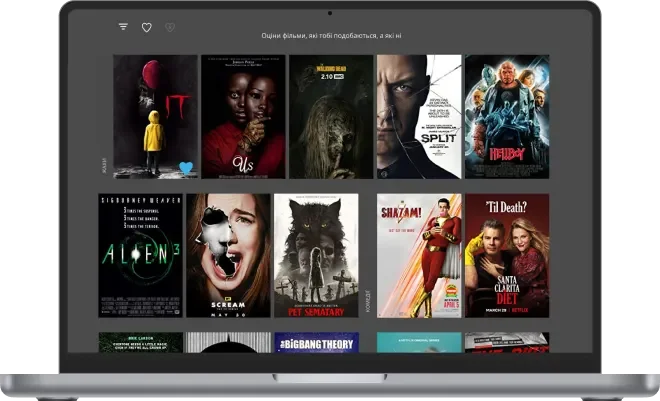Toggle the blue heart on IT poster
The height and width of the screenshot is (401, 660).
click(x=185, y=168)
